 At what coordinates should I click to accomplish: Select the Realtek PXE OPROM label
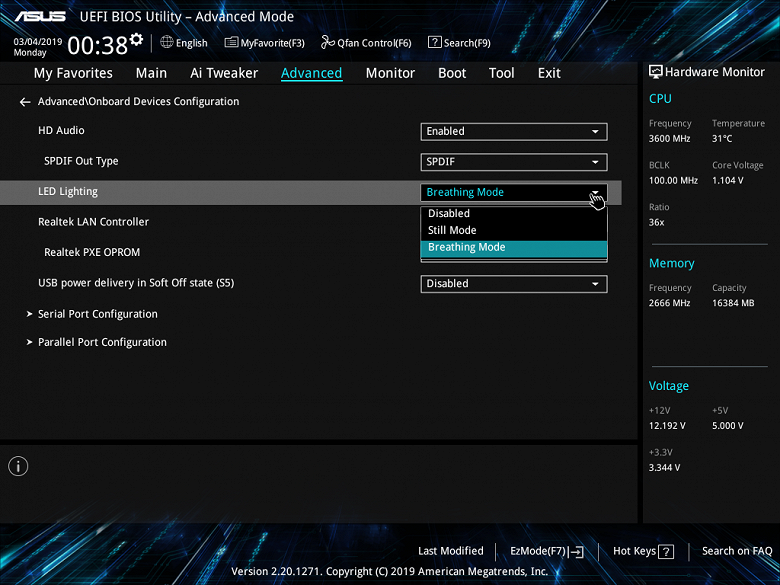[x=92, y=252]
